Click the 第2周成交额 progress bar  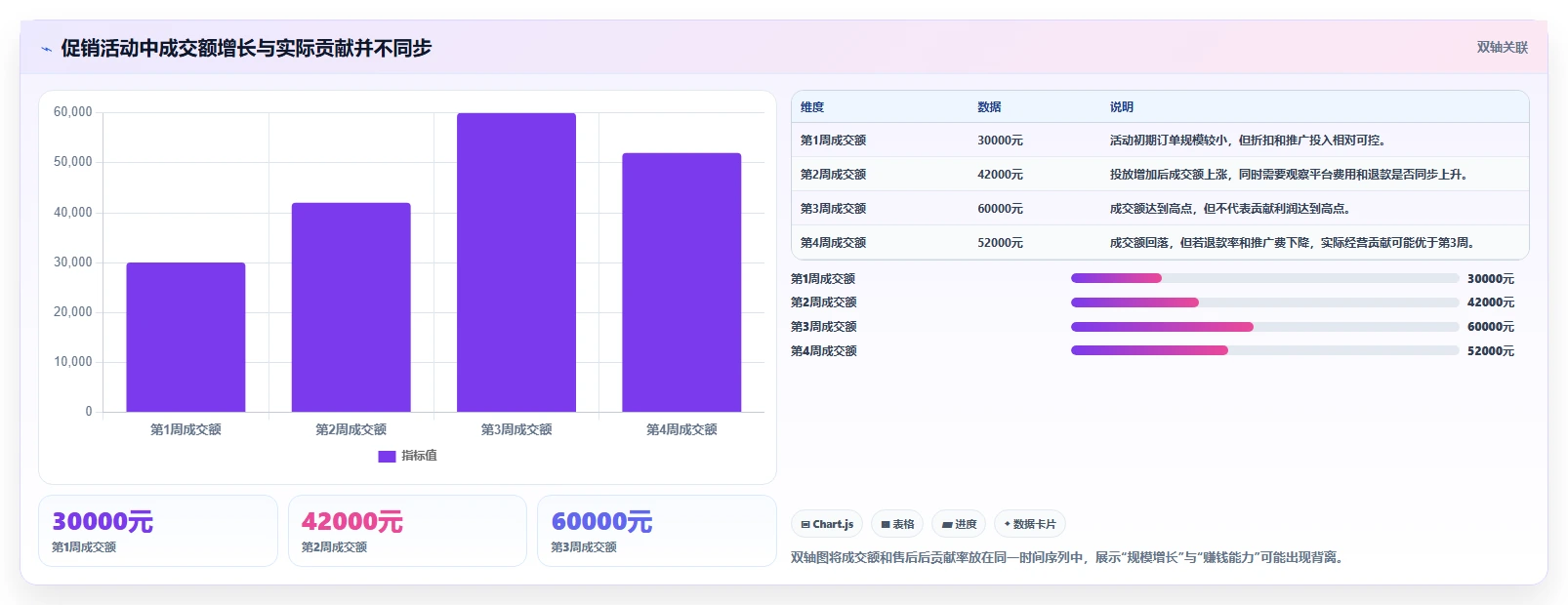(1264, 302)
